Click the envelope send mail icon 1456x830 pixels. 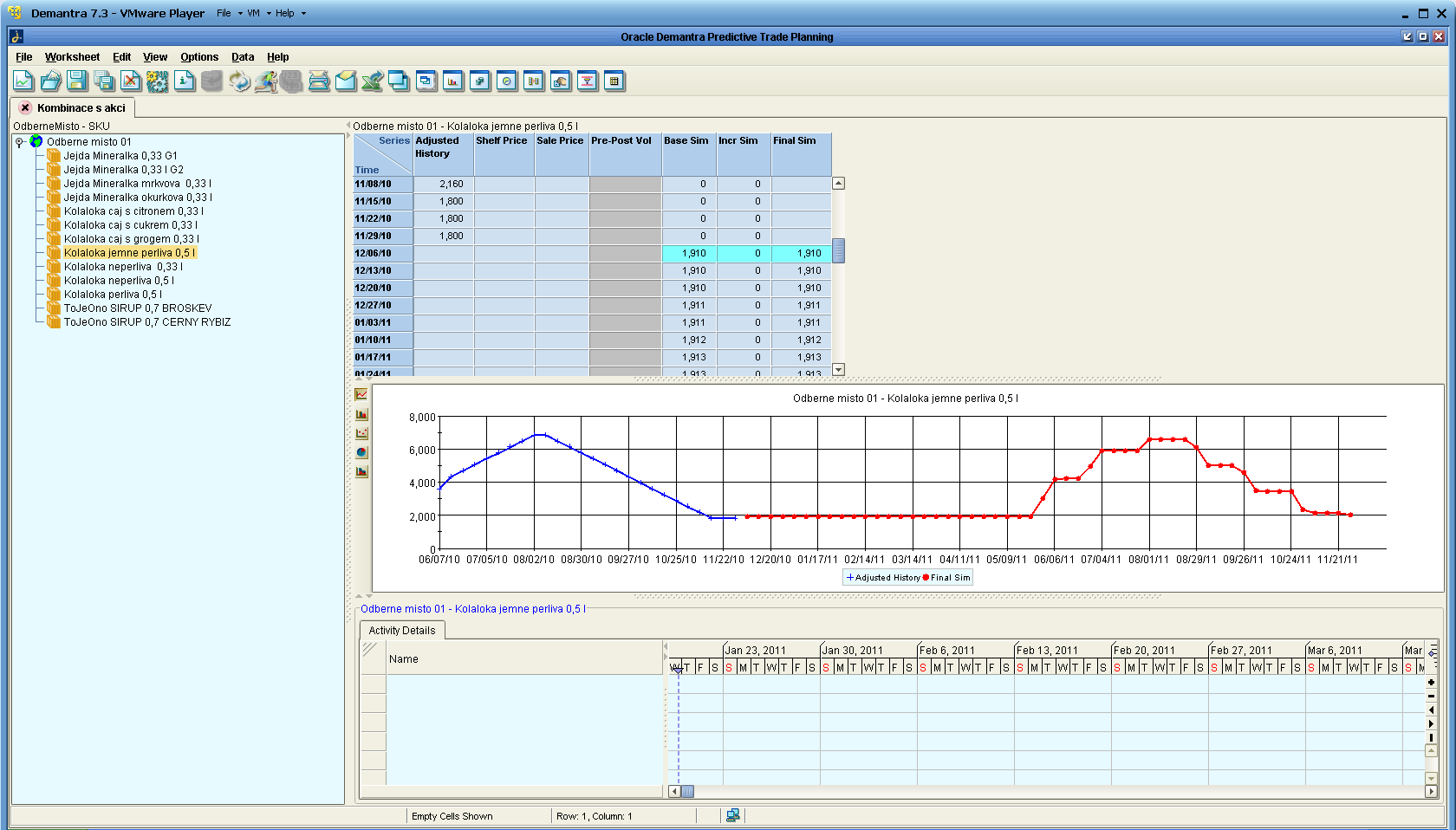click(346, 81)
